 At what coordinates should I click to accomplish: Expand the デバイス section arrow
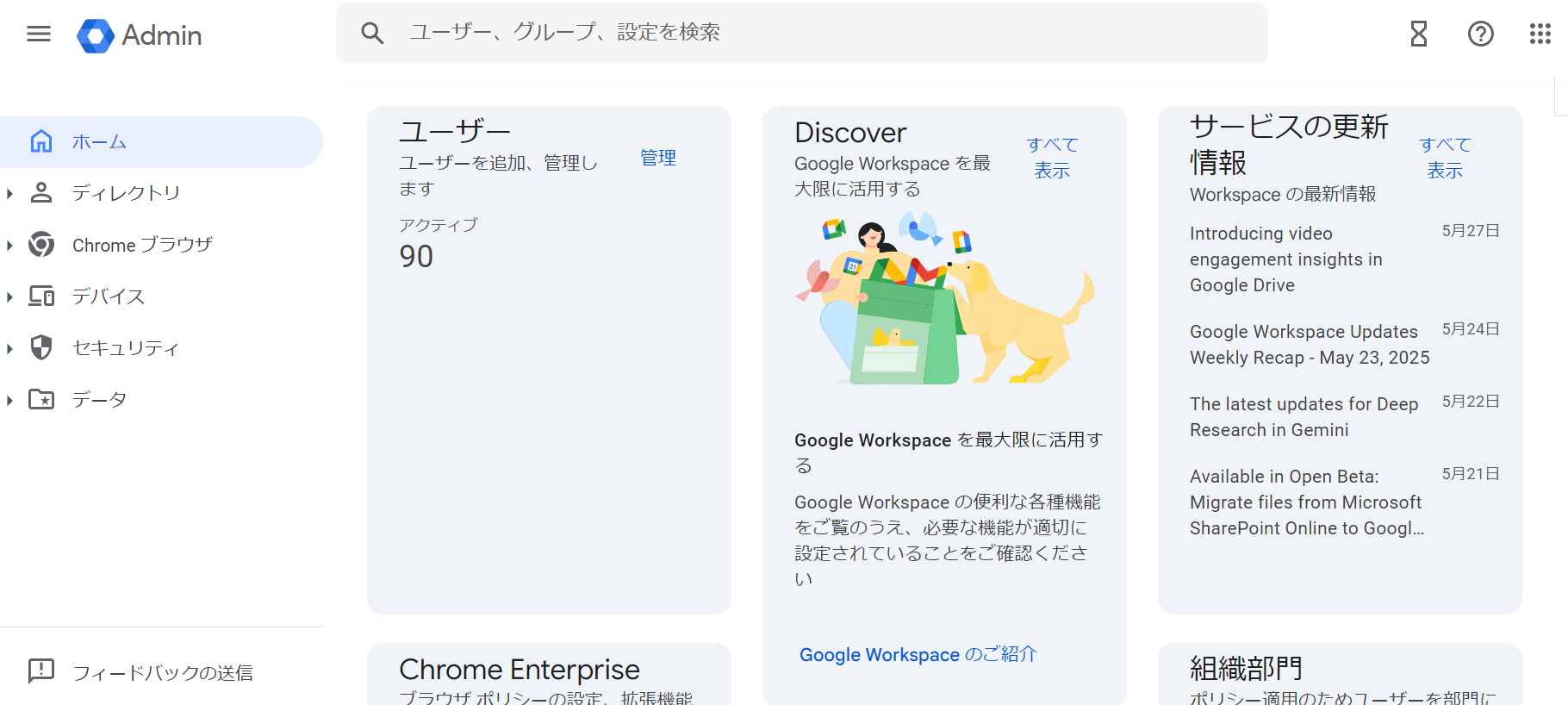pos(9,296)
